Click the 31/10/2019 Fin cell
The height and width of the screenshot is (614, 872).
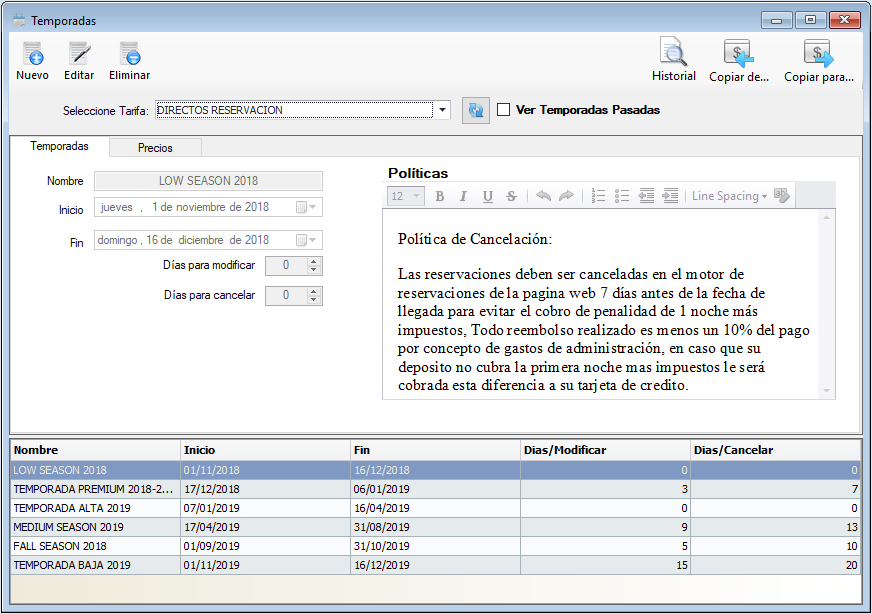point(436,546)
